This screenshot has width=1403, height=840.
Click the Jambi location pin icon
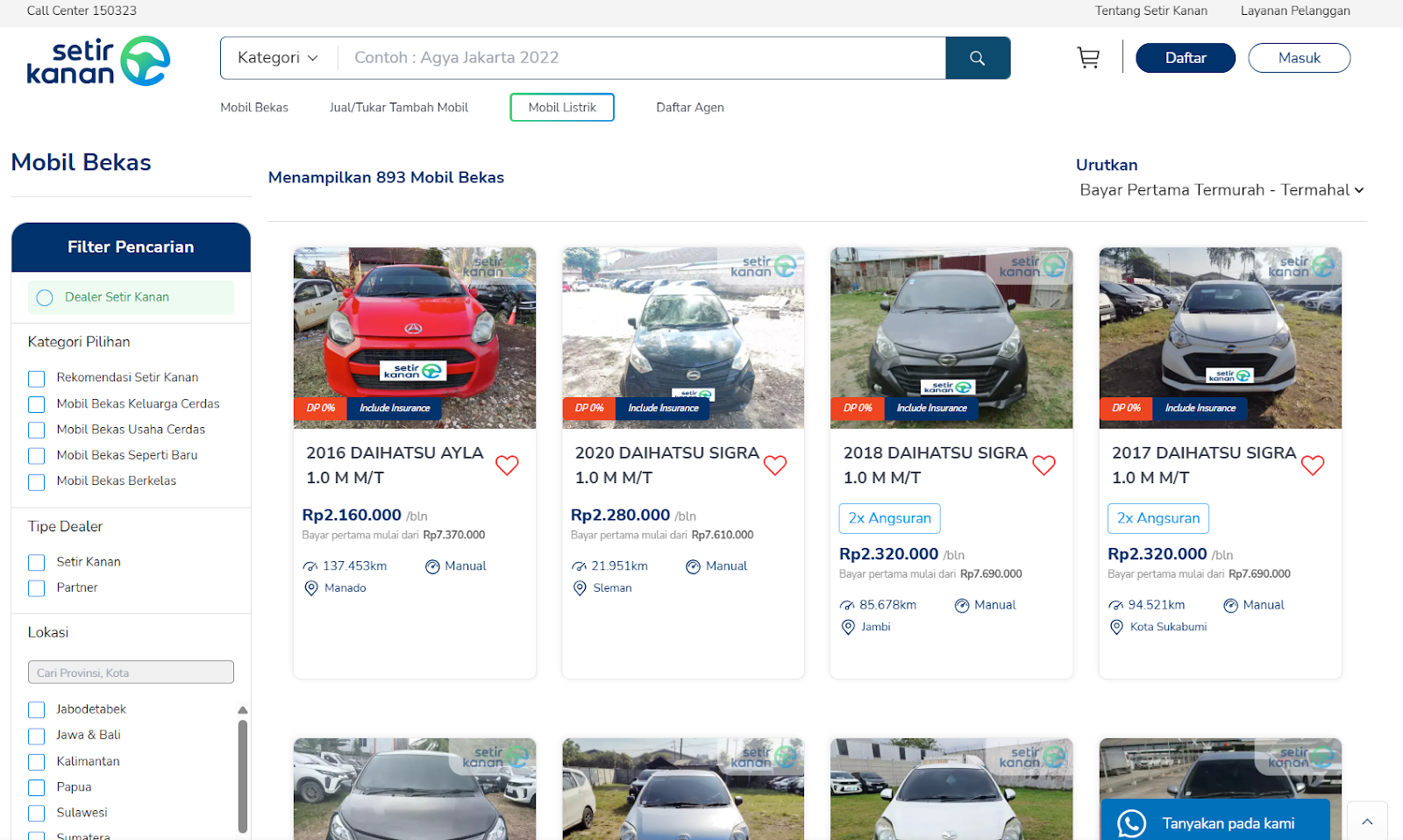point(848,627)
